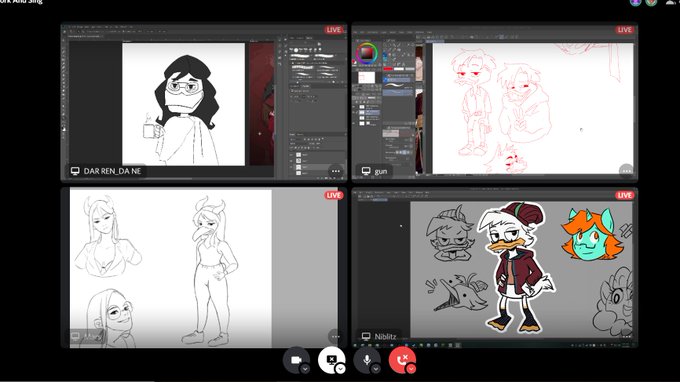Open more options on DAR REN_DA NE stream
The height and width of the screenshot is (382, 680).
pyautogui.click(x=336, y=171)
